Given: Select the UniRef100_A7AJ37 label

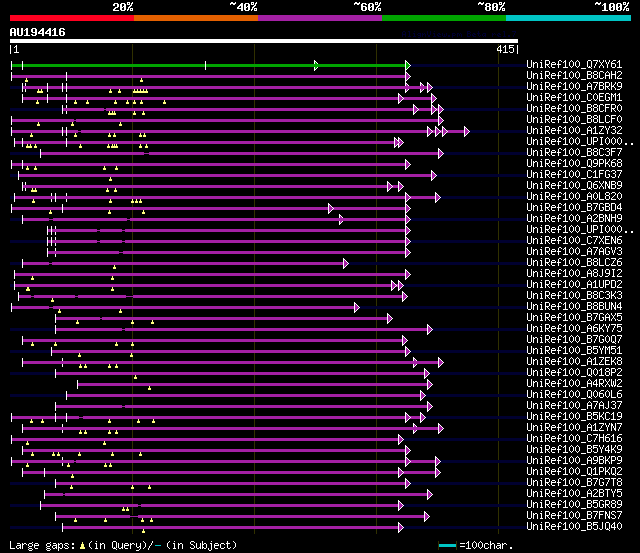Looking at the screenshot, I should [x=574, y=406].
